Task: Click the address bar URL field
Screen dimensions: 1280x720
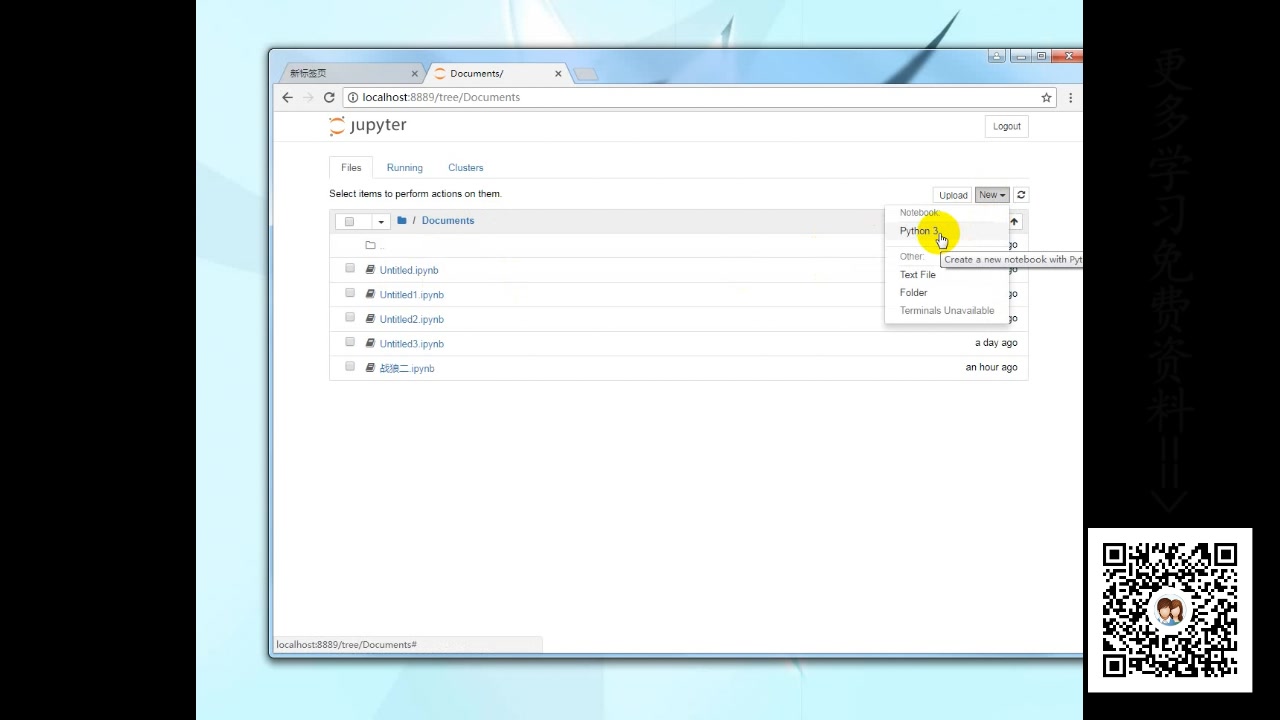Action: click(700, 97)
